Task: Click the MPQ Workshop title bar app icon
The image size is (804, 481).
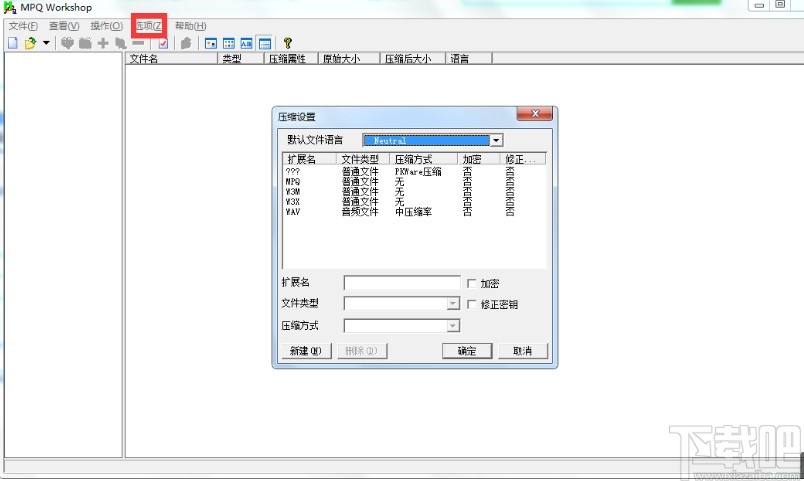Action: [10, 7]
